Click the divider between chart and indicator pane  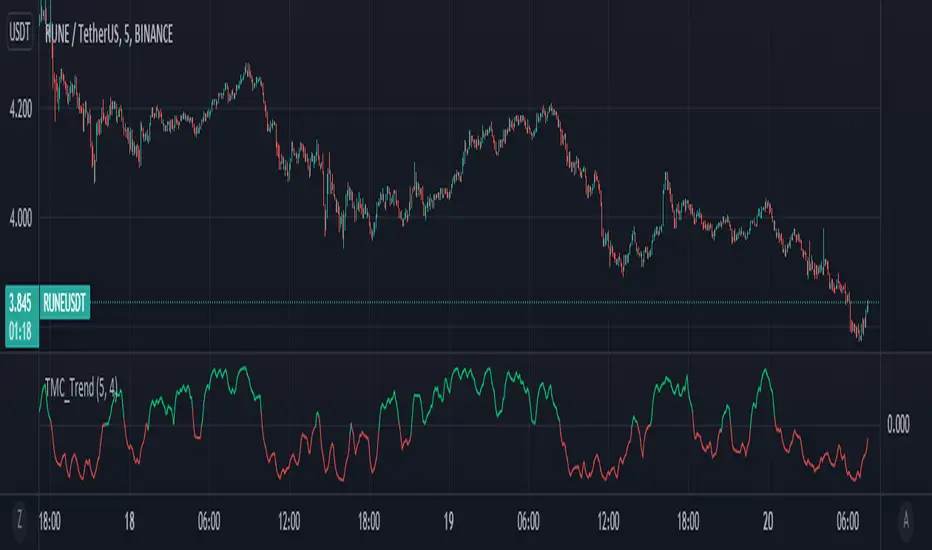(x=450, y=353)
